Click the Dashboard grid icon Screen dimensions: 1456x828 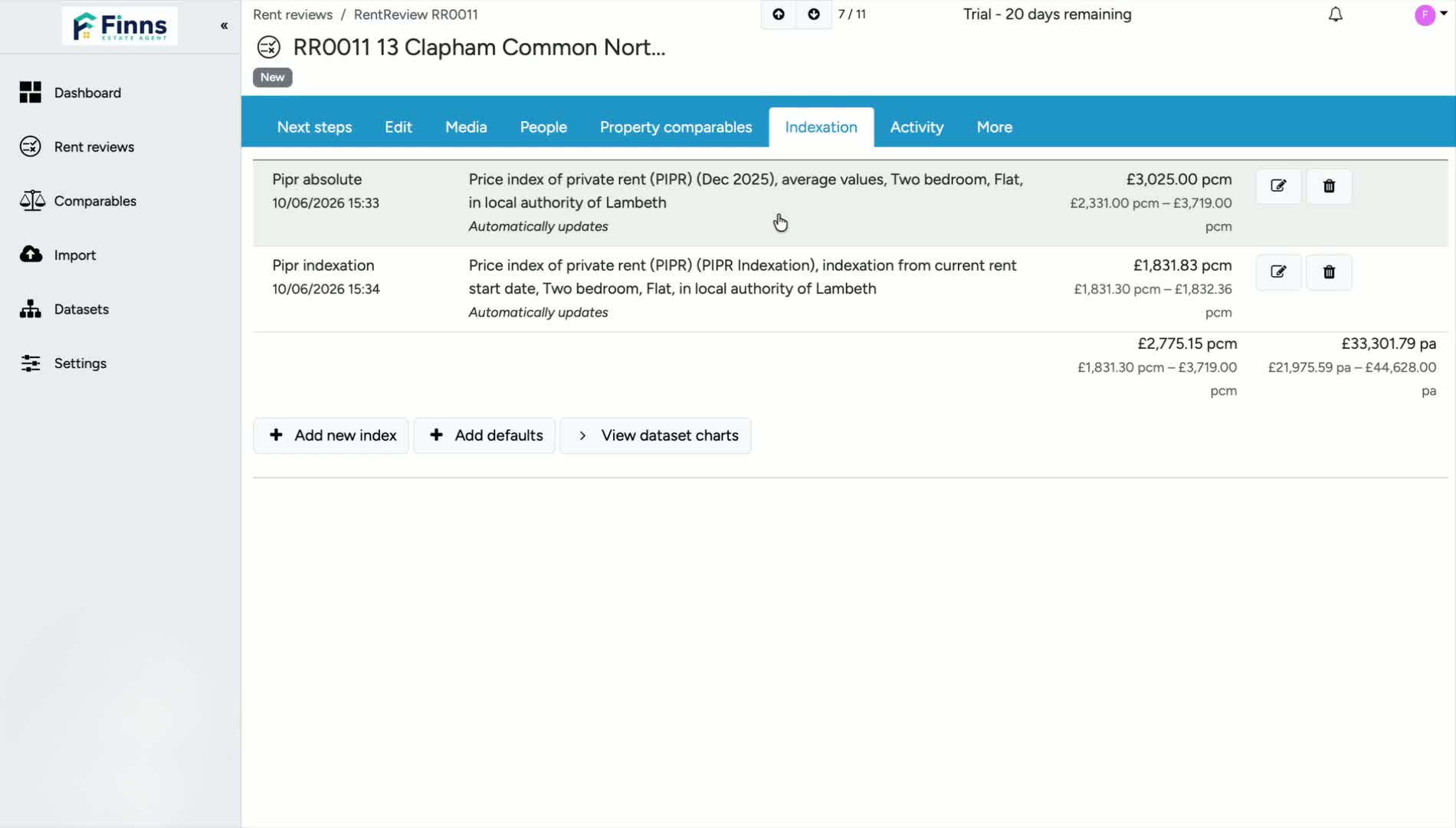tap(31, 93)
